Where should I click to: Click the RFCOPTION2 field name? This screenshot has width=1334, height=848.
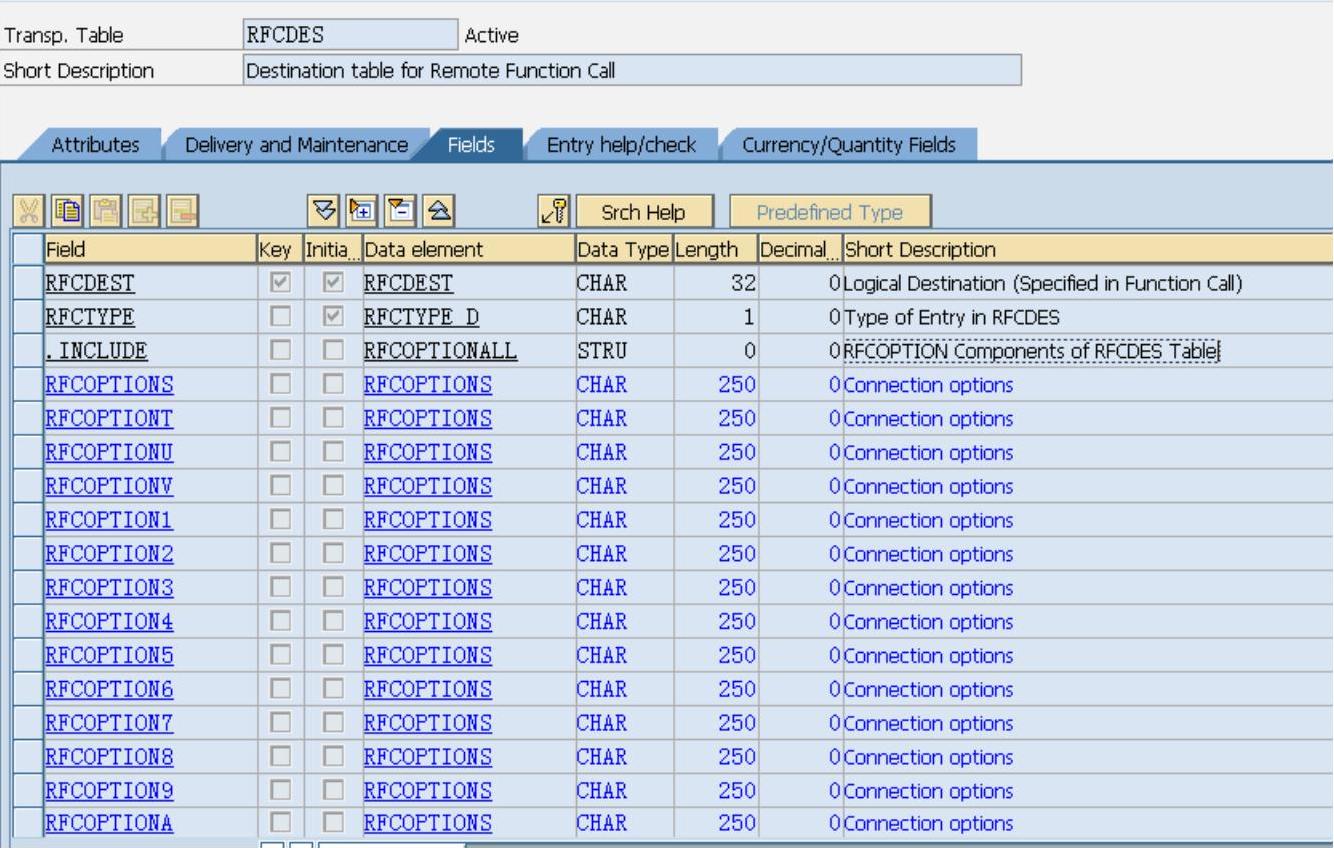click(x=109, y=554)
